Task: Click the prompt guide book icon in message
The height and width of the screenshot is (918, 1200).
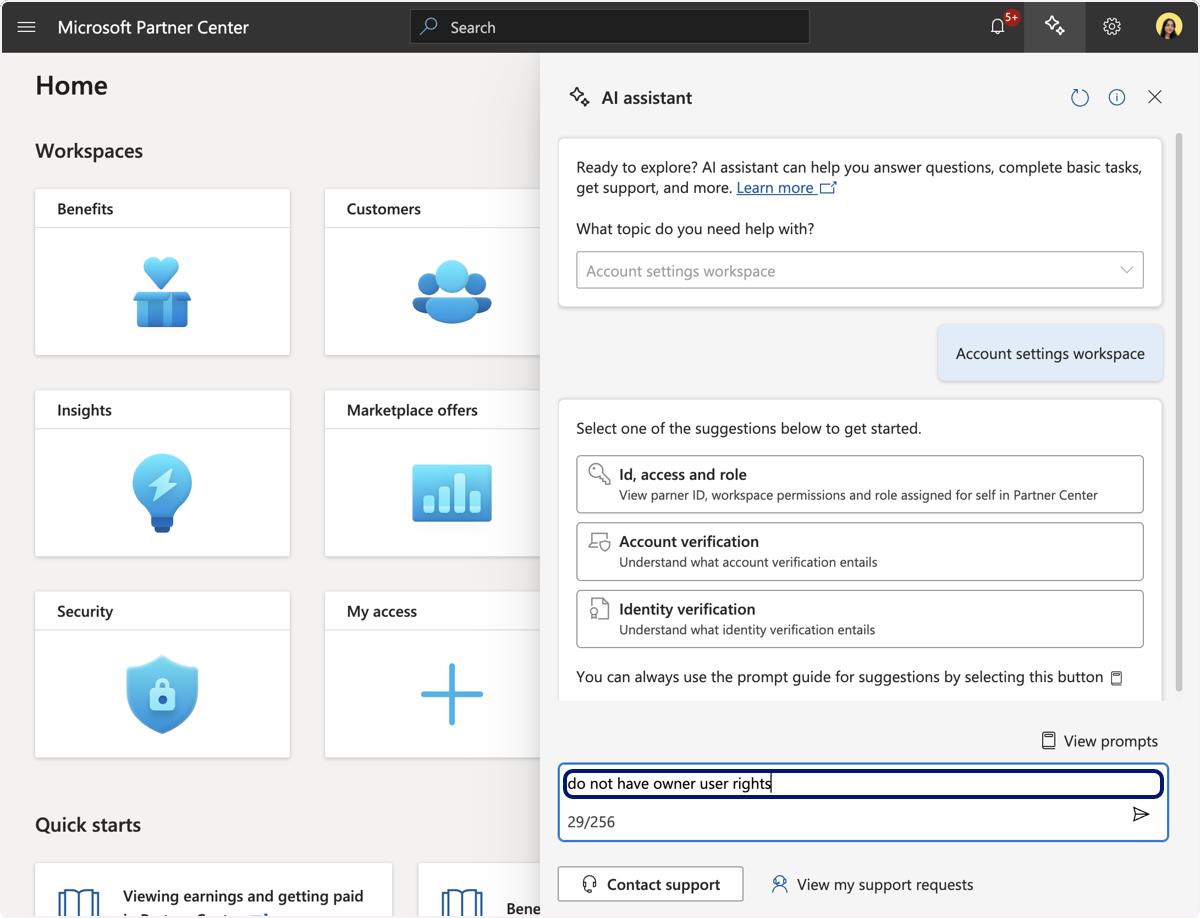Action: tap(1117, 678)
